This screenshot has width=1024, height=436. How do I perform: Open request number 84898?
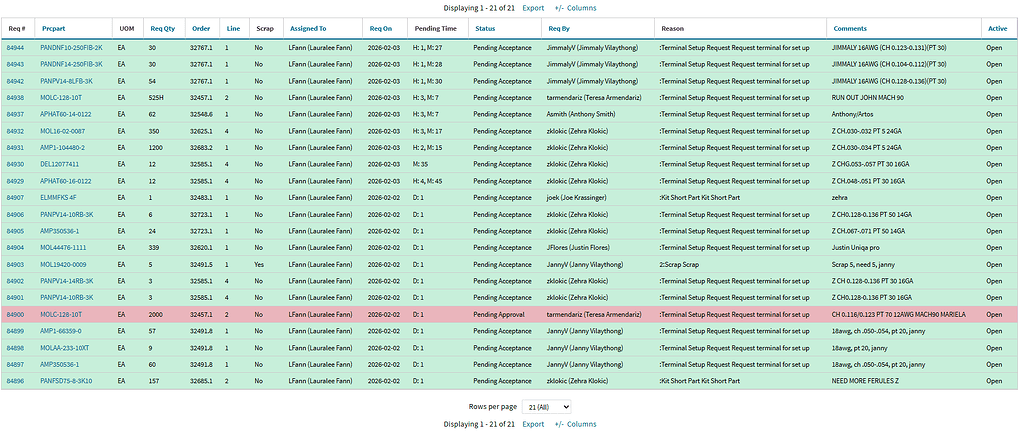tap(16, 348)
